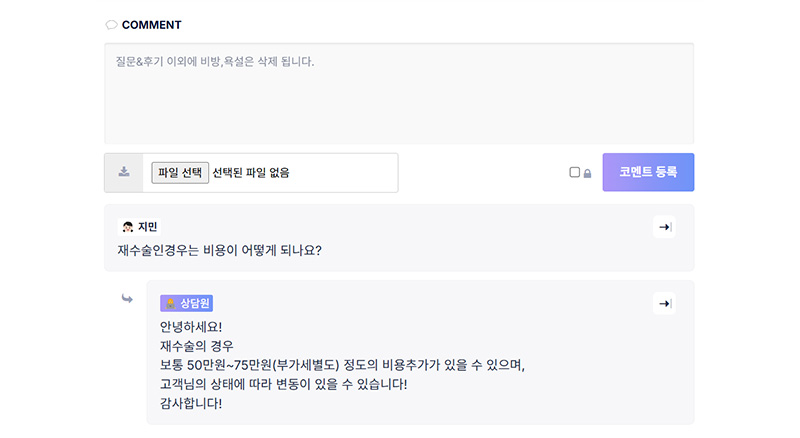
Task: Click the 선택된 파일 없음 text
Action: (251, 173)
